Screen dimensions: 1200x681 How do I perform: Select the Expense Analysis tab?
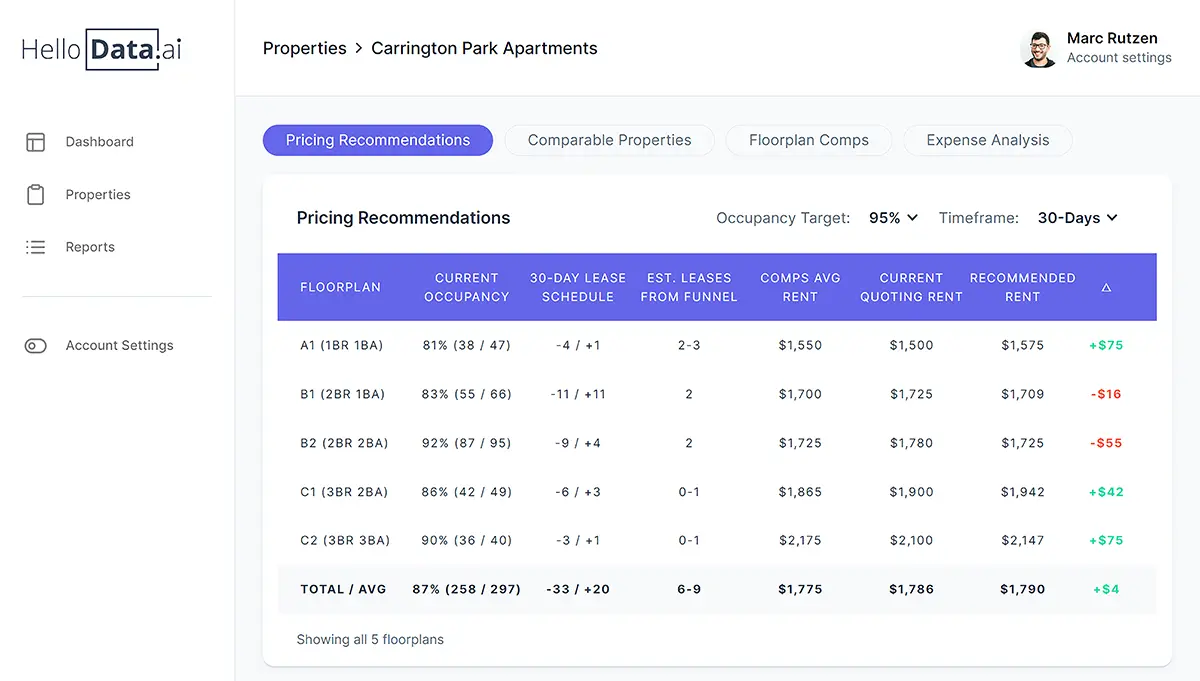click(987, 140)
